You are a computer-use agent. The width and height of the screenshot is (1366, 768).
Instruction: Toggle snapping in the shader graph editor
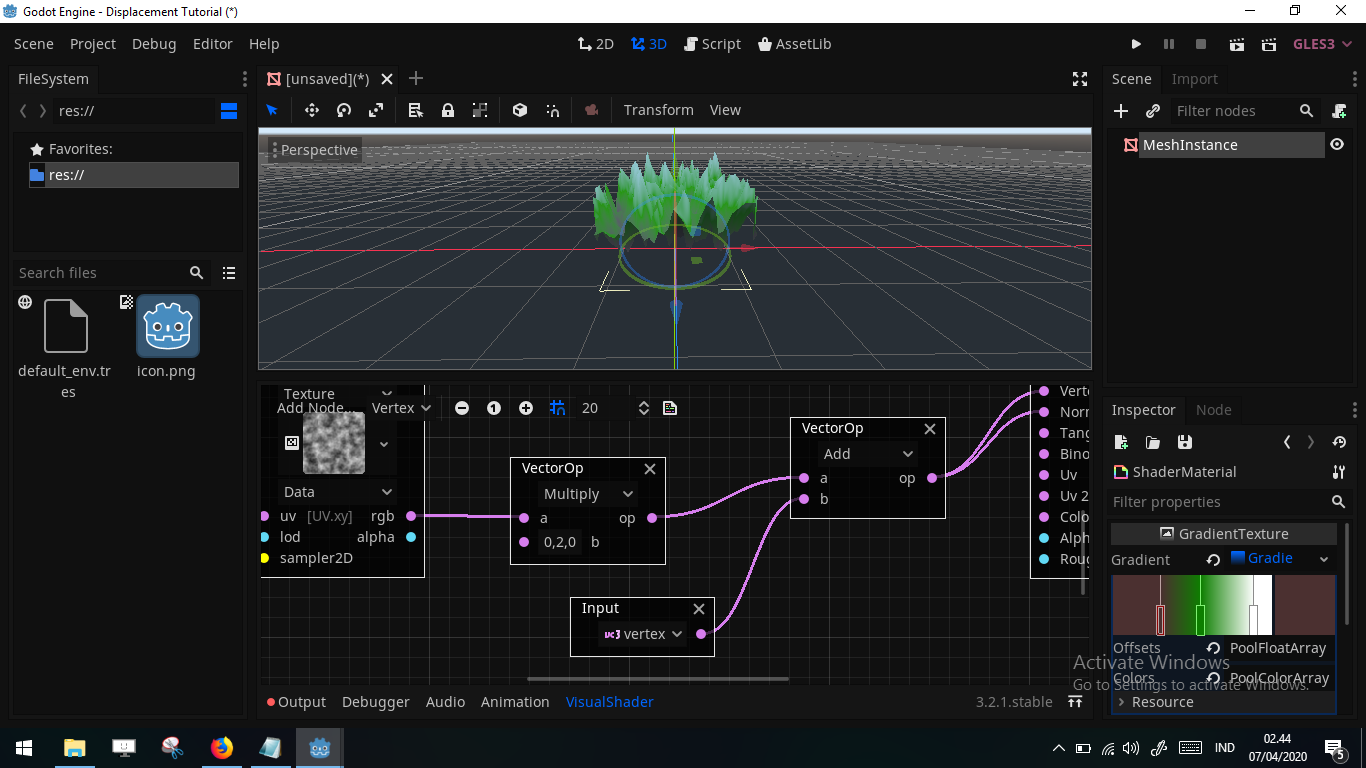(x=558, y=408)
